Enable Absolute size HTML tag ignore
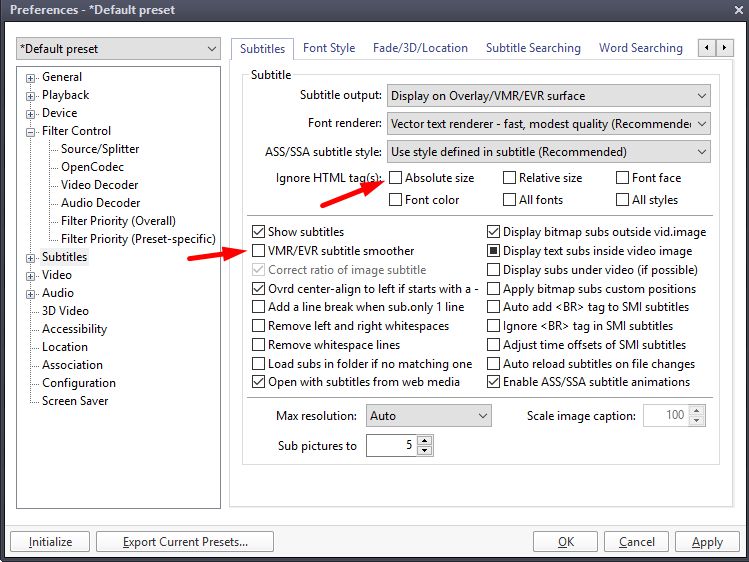Image resolution: width=749 pixels, height=562 pixels. (395, 178)
